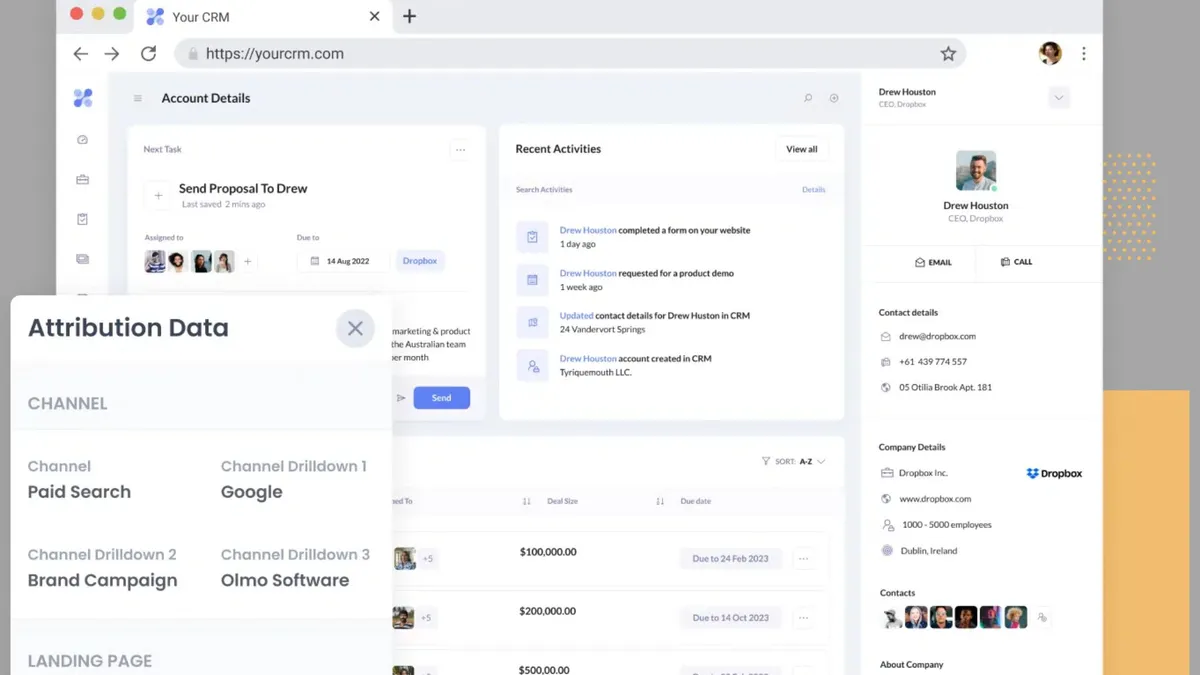Expand the Drew Houston profile chevron

point(1059,98)
